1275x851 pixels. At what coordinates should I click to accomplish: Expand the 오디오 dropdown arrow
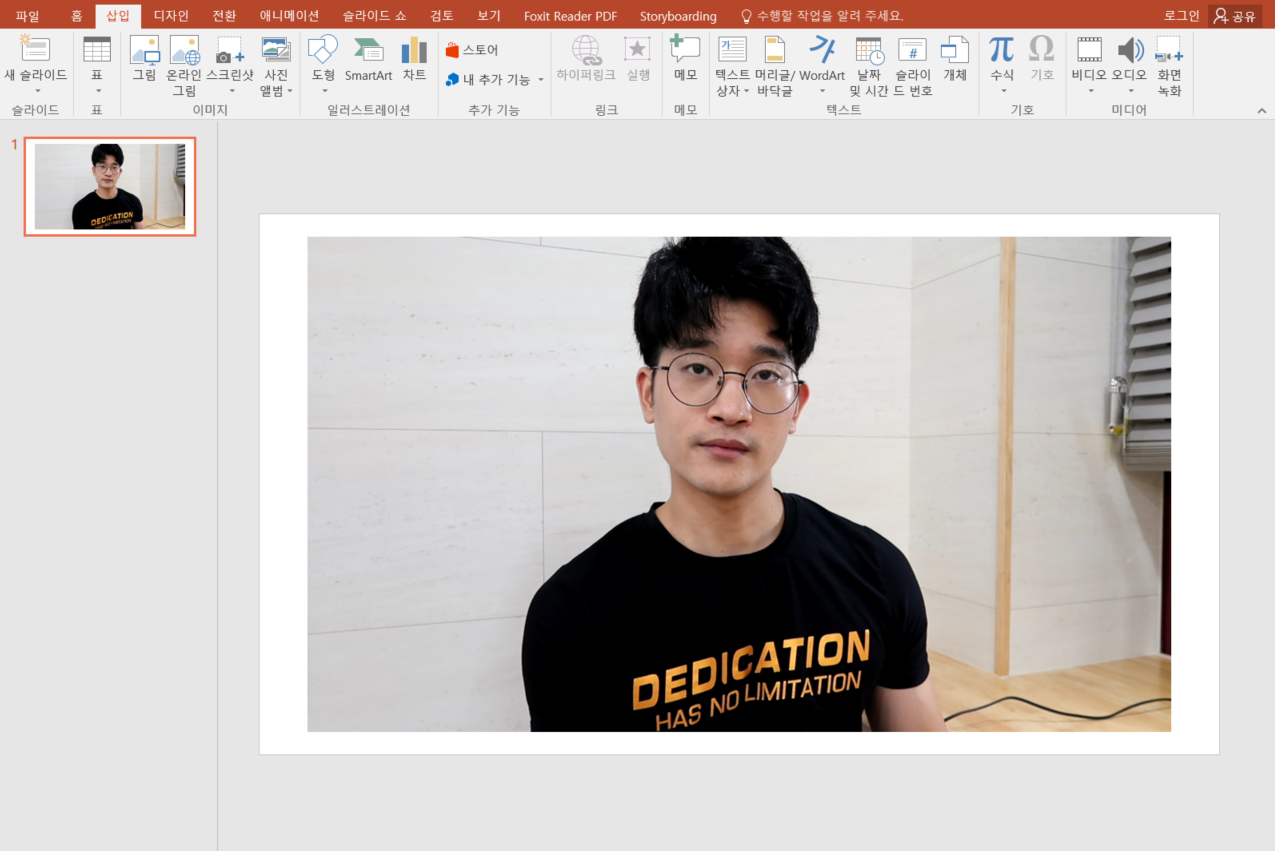tap(1130, 92)
